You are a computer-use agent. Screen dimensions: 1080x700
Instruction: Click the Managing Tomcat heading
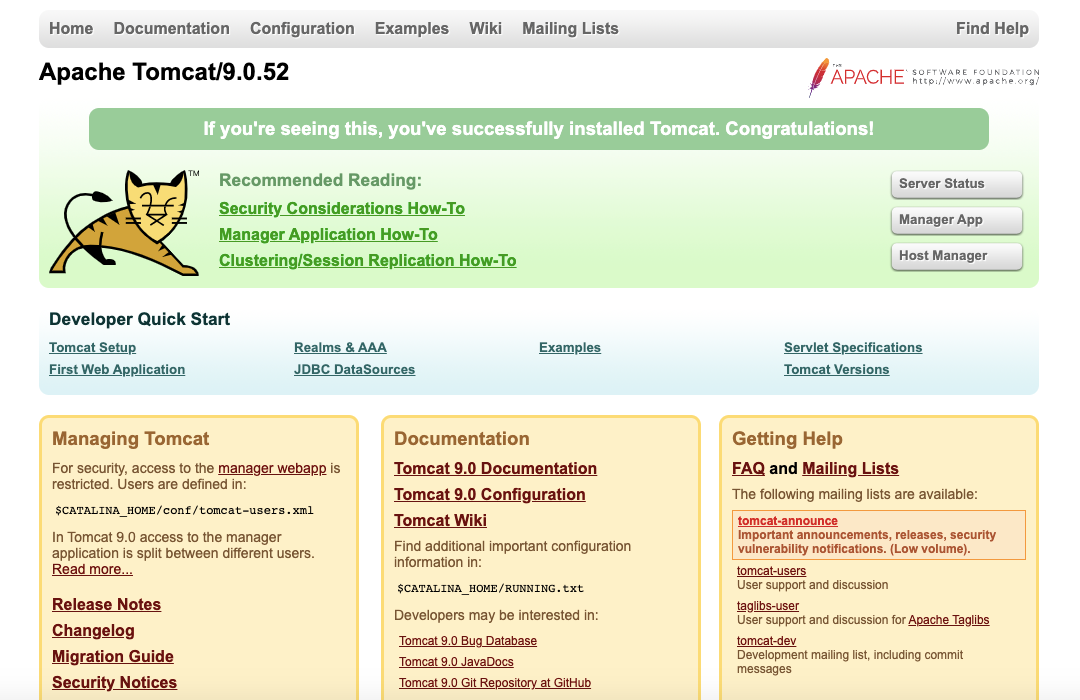click(131, 439)
